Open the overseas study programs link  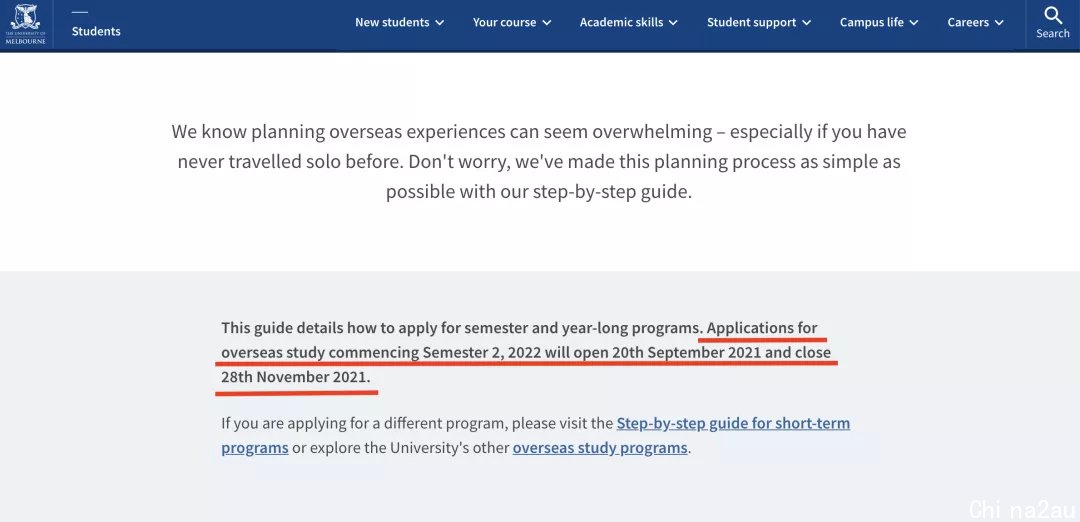click(x=600, y=448)
